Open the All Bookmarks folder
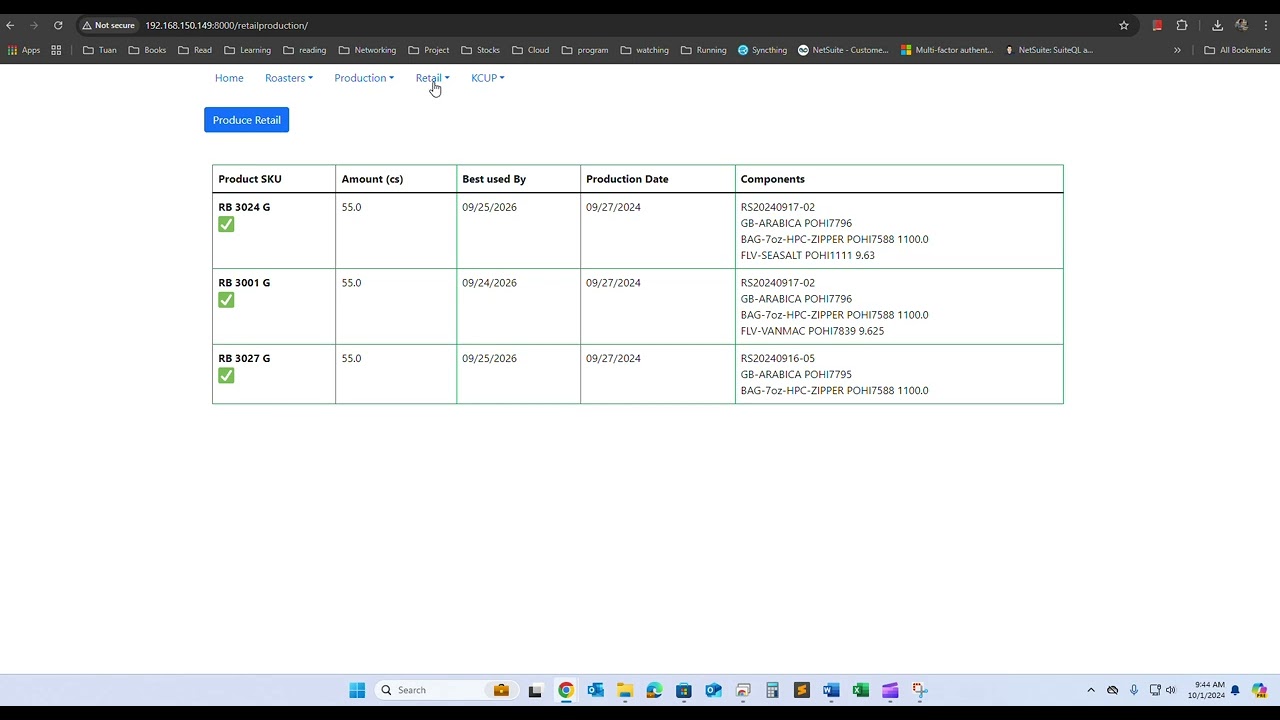This screenshot has height=720, width=1280. click(1237, 50)
